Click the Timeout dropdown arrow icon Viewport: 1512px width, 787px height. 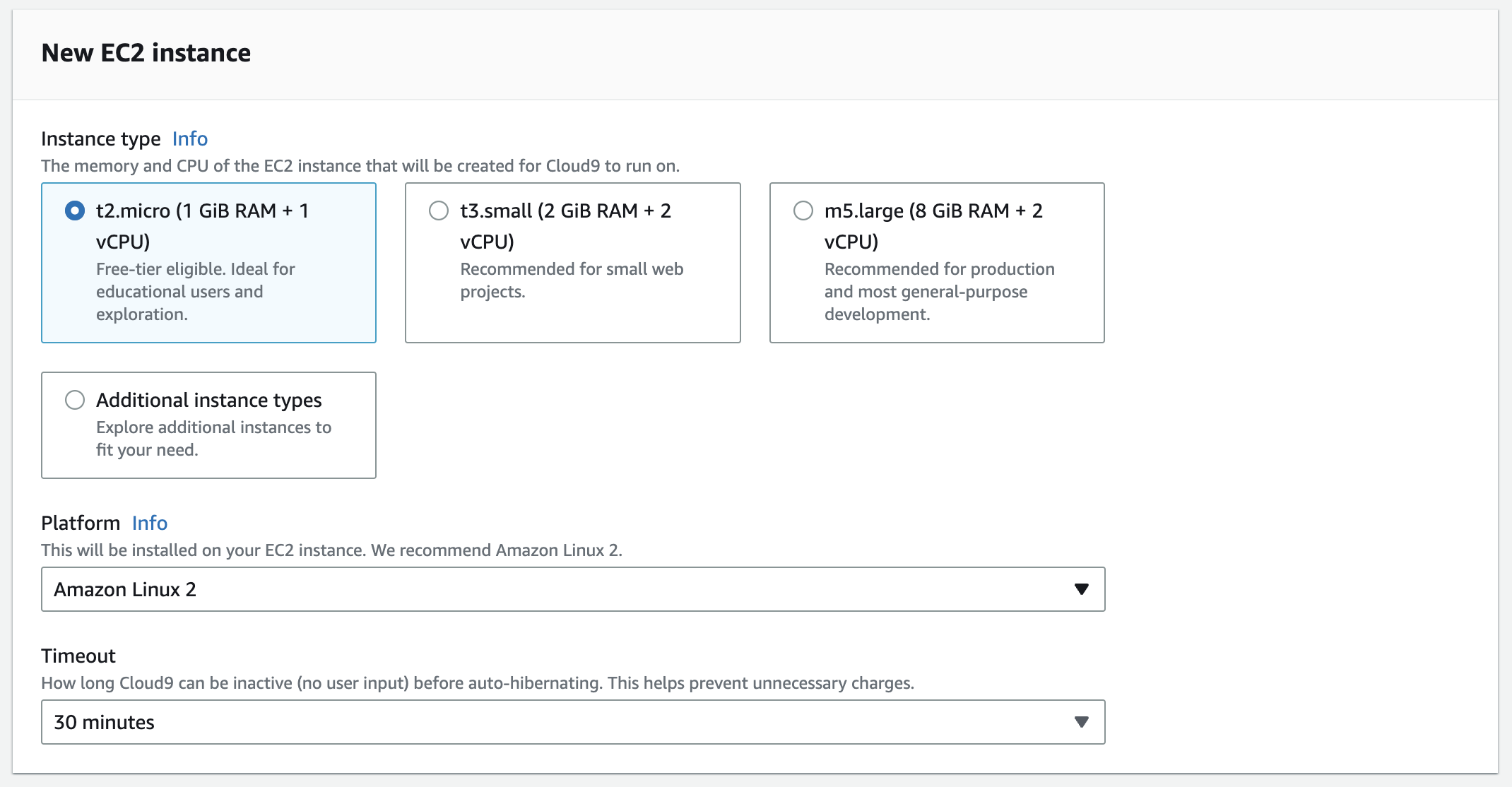click(x=1081, y=722)
